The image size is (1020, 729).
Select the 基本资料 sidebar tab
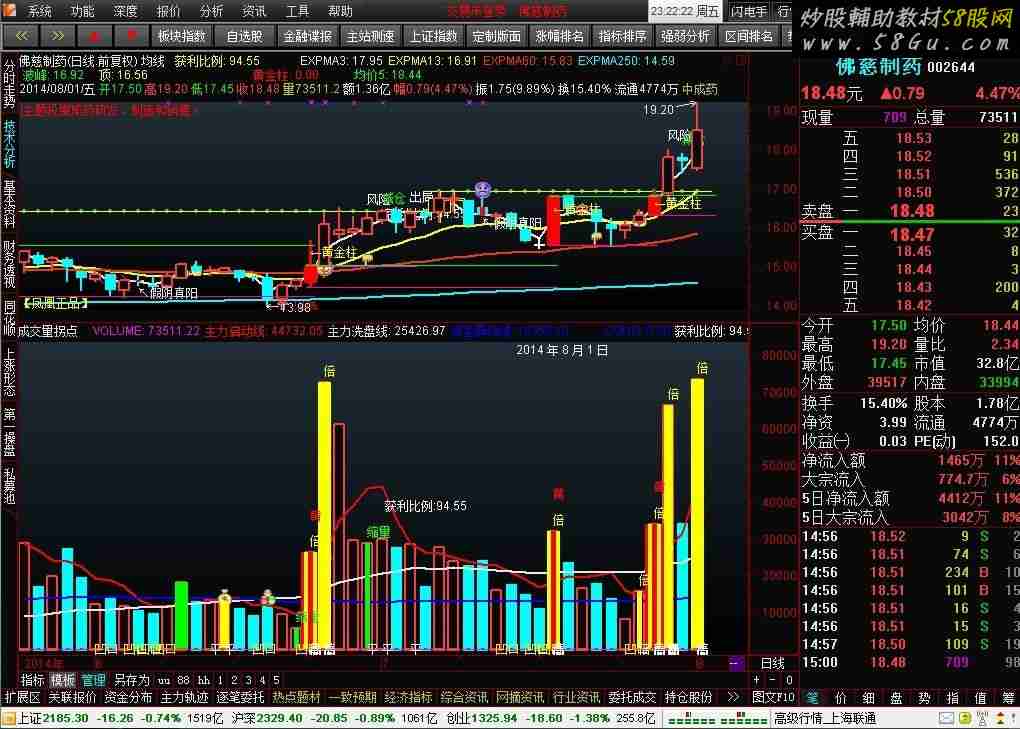(9, 204)
